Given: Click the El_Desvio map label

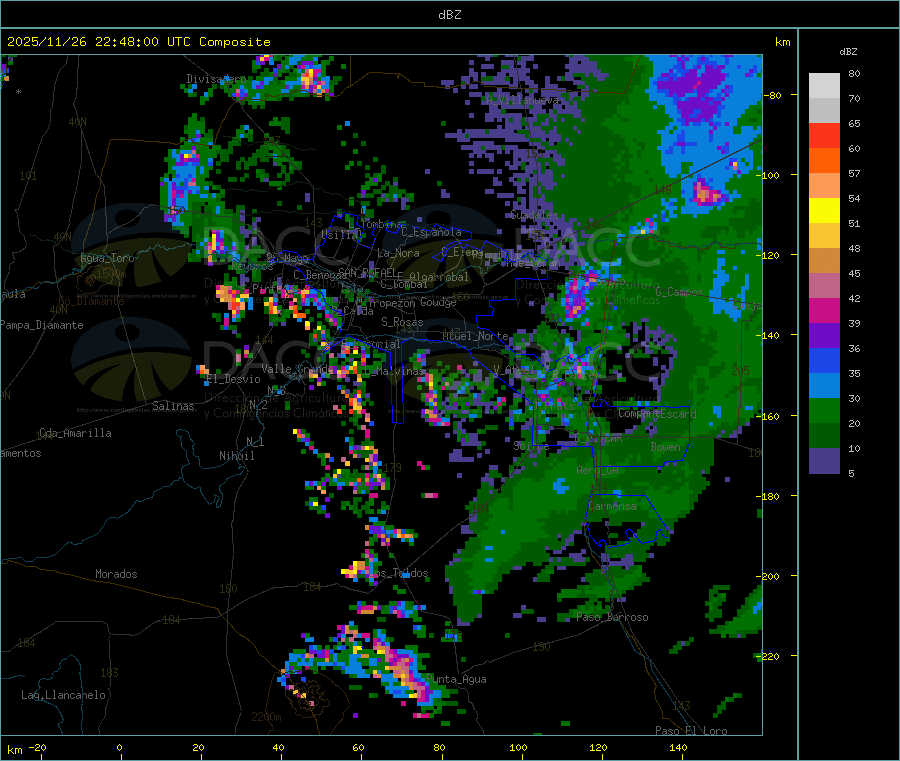Looking at the screenshot, I should coord(233,379).
